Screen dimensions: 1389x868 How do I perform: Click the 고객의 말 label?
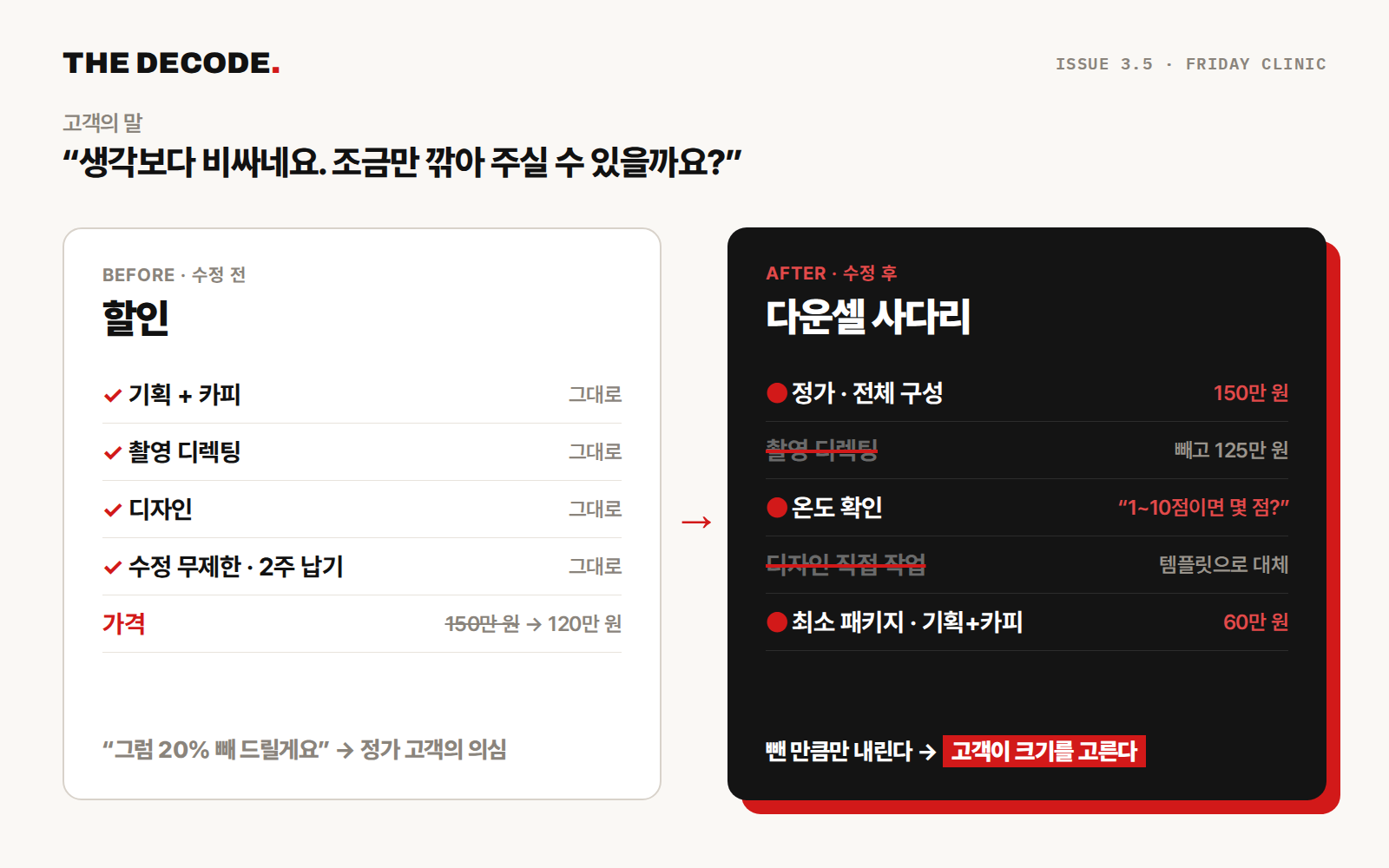click(x=102, y=122)
